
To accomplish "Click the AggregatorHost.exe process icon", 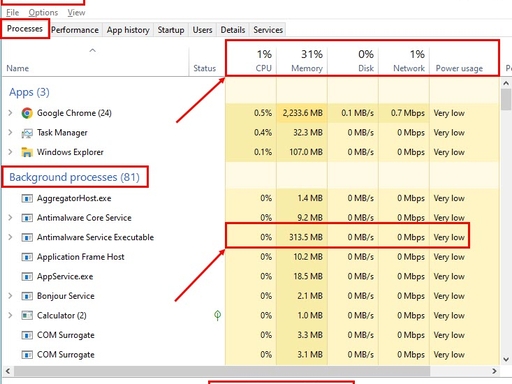I will tap(27, 199).
